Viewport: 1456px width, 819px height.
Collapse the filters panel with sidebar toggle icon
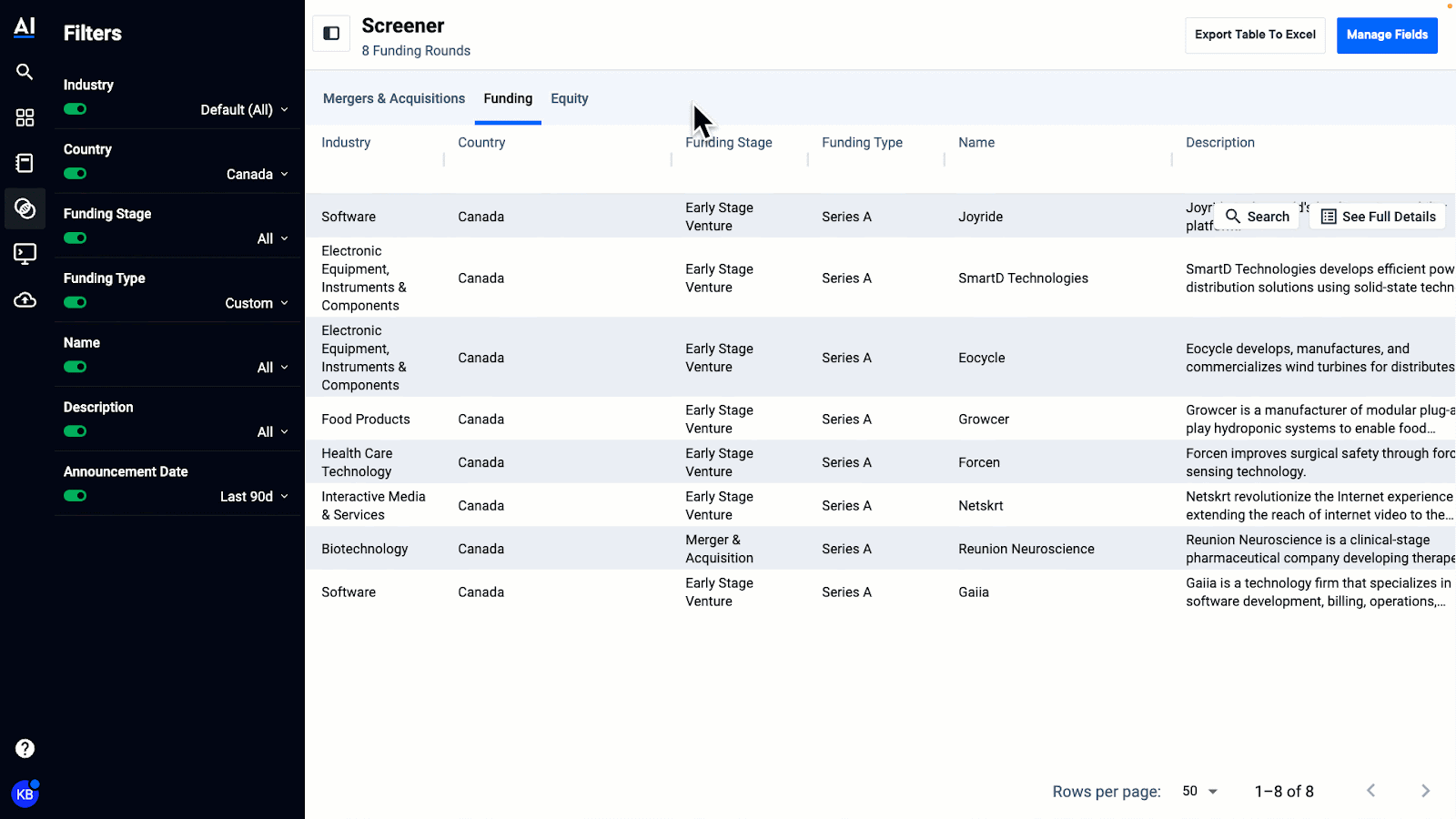pyautogui.click(x=331, y=34)
